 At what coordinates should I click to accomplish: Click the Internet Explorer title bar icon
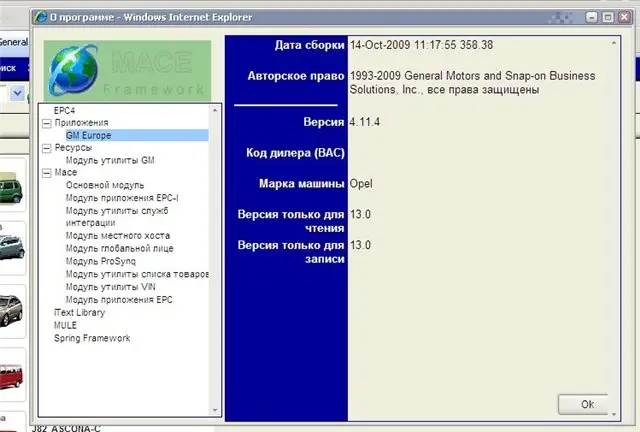(x=40, y=17)
